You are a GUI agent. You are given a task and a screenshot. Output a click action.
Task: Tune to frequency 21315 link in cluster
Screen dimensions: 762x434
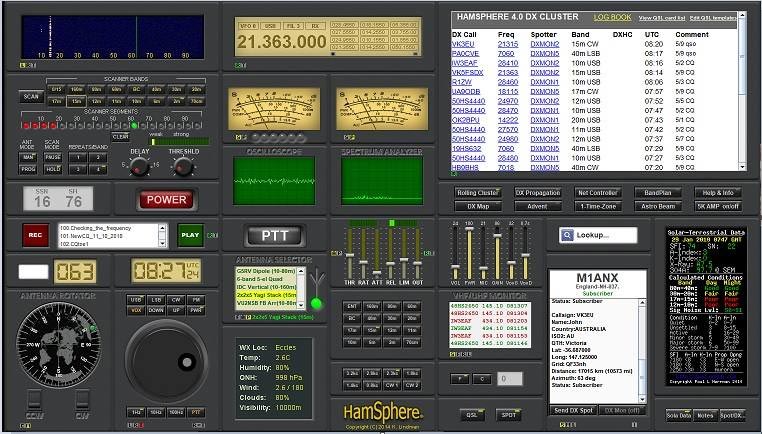click(508, 44)
